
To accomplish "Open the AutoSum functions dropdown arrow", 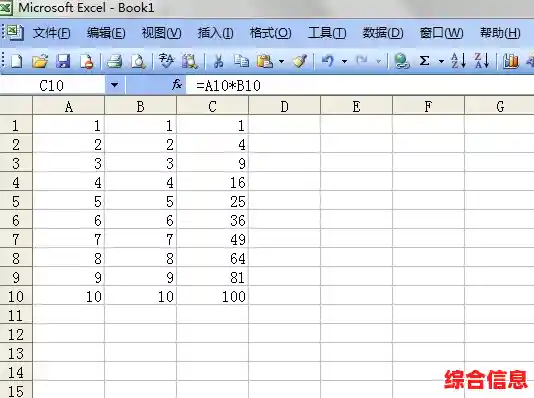I will click(x=441, y=62).
